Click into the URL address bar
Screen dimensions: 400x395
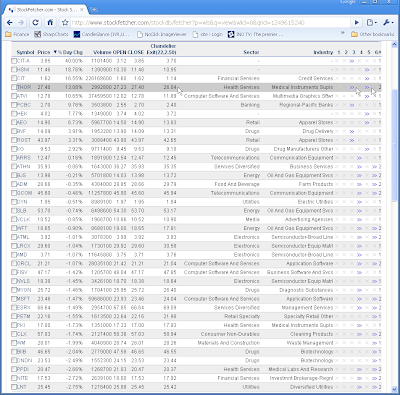[x=210, y=23]
